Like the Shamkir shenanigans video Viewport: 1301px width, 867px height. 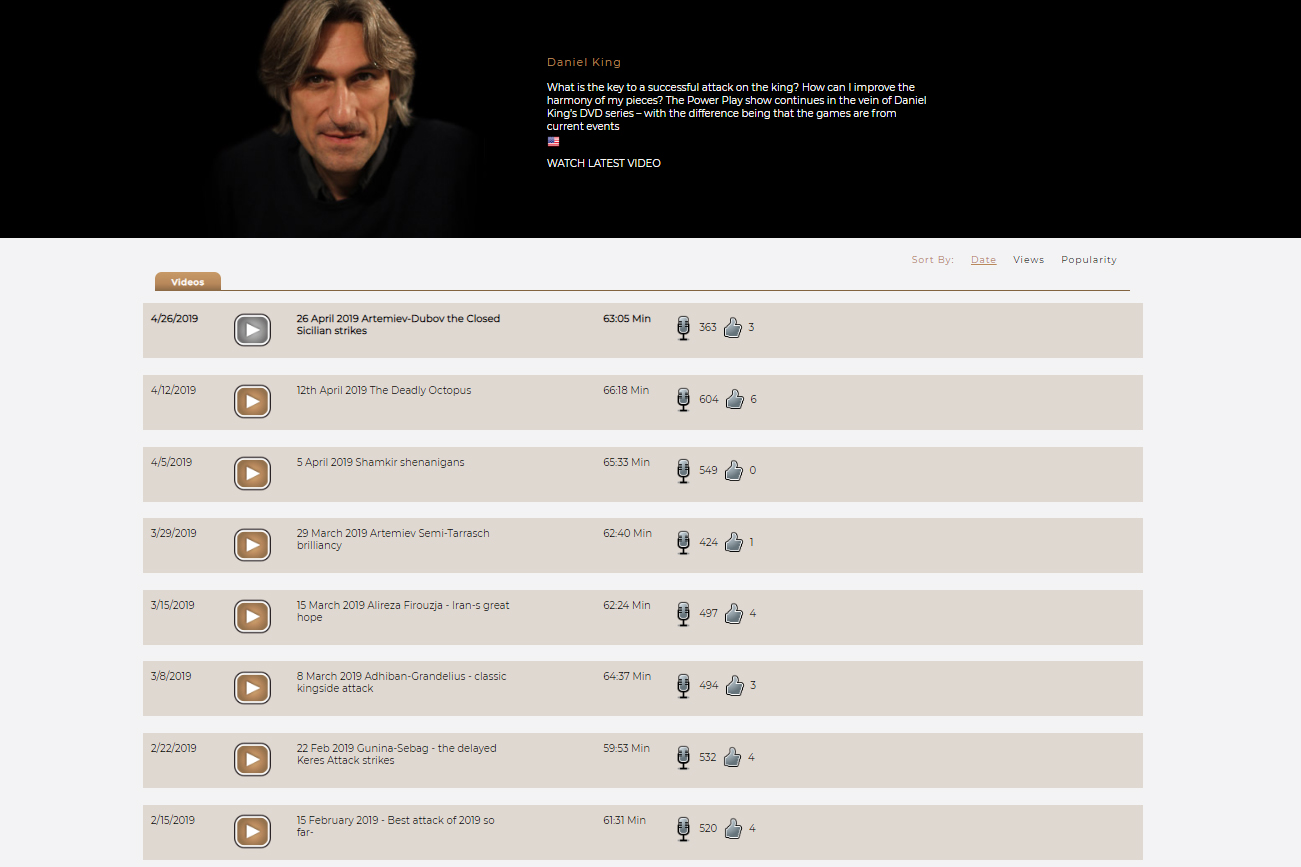tap(733, 471)
